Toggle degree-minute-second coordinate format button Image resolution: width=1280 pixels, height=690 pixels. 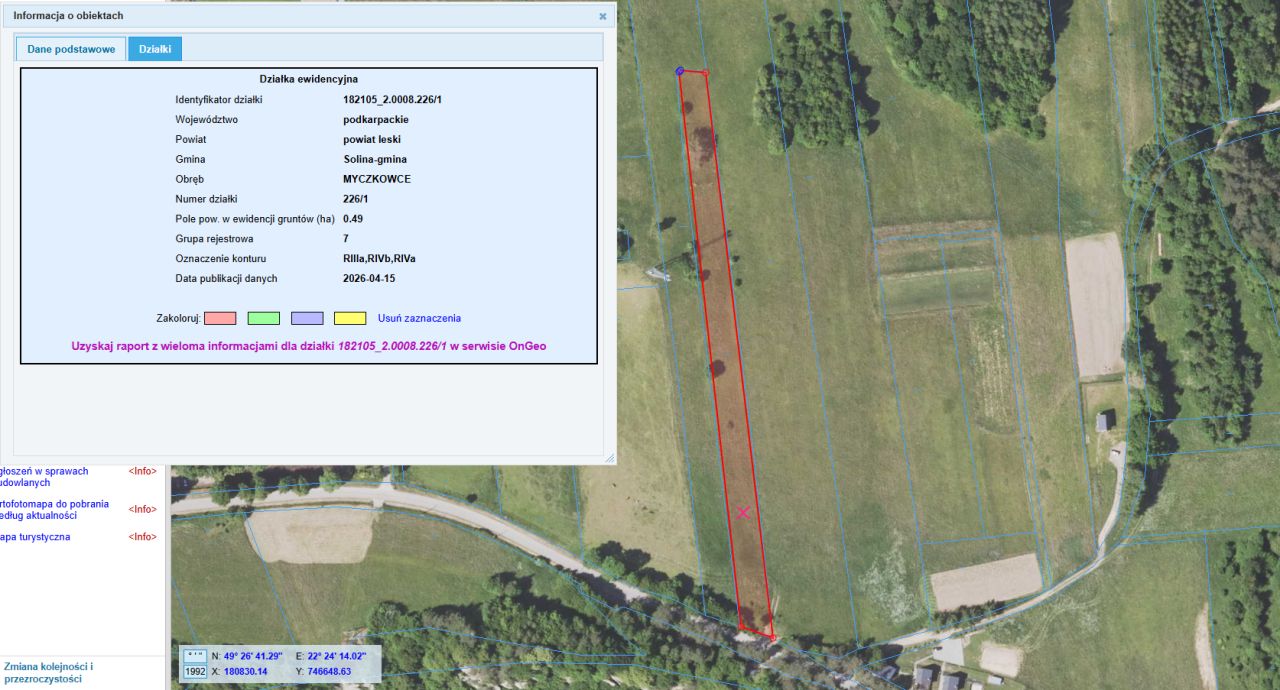click(x=194, y=656)
